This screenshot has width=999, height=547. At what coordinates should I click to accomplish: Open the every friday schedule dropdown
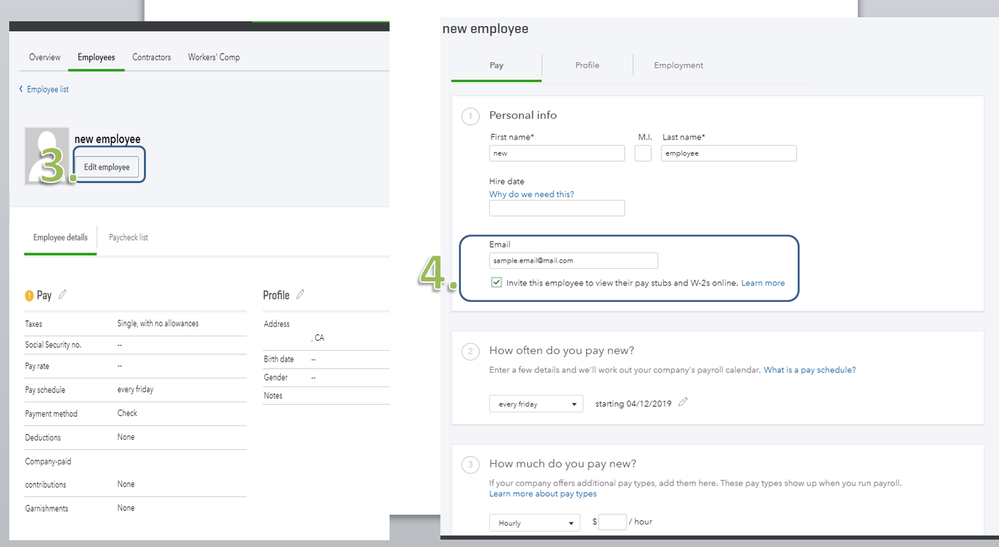coord(535,403)
